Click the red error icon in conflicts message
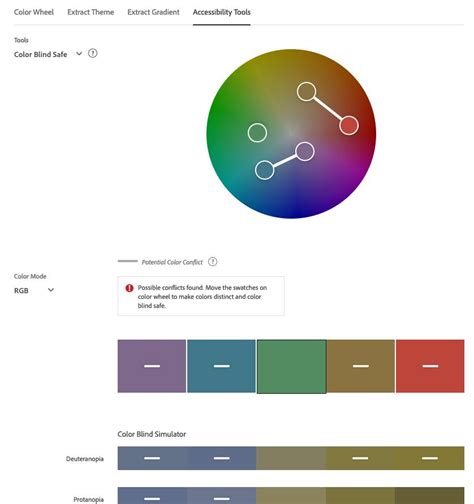The width and height of the screenshot is (474, 504). (129, 288)
